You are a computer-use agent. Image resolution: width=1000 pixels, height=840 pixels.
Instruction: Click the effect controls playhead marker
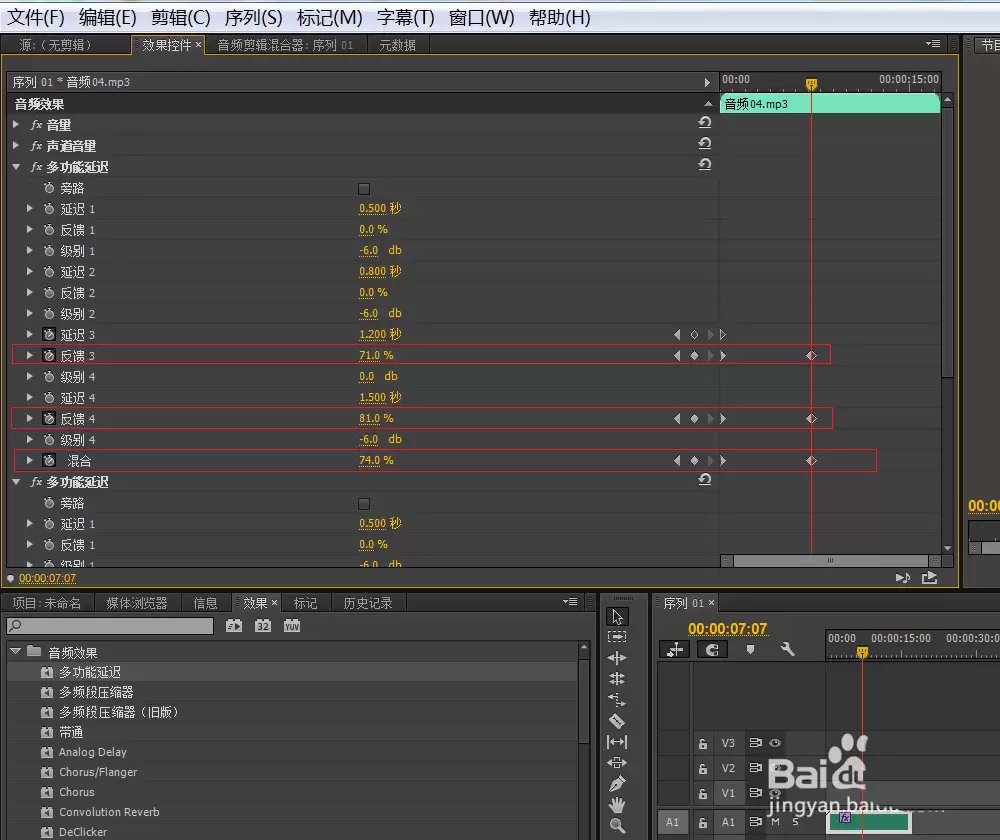click(x=811, y=84)
